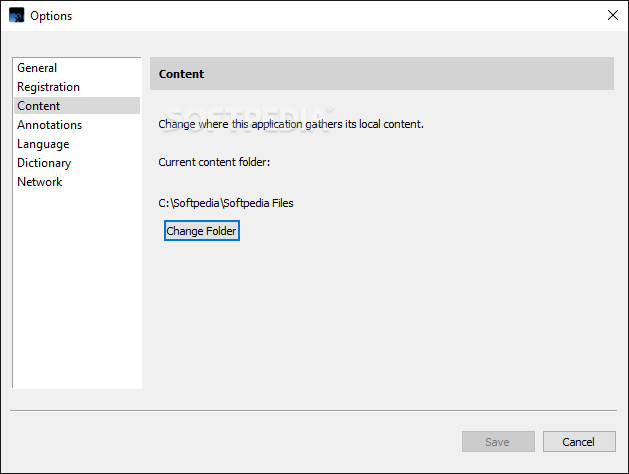Image resolution: width=629 pixels, height=474 pixels.
Task: Open the General options page
Action: (x=37, y=68)
